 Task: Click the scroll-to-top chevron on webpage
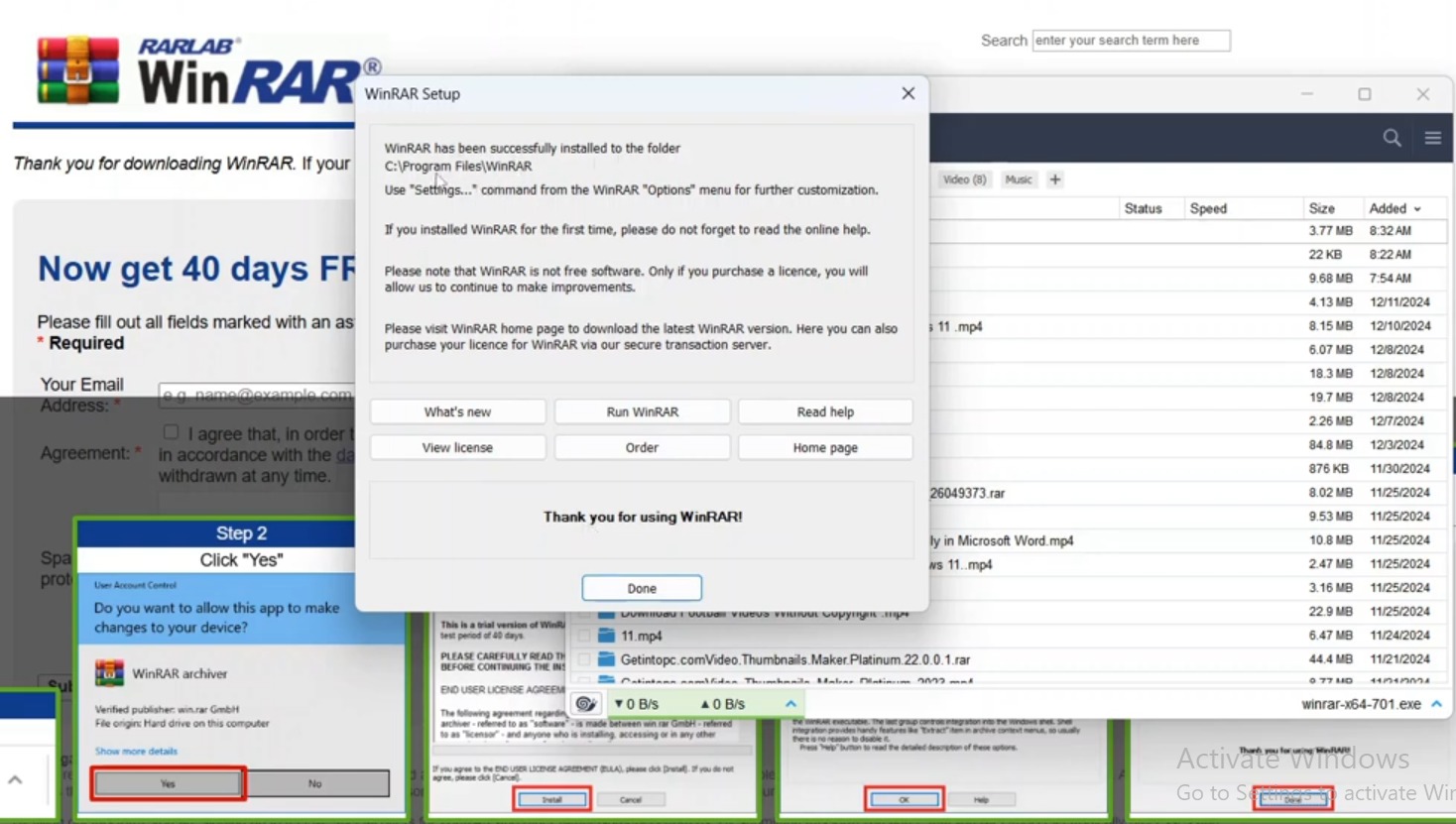(x=15, y=780)
